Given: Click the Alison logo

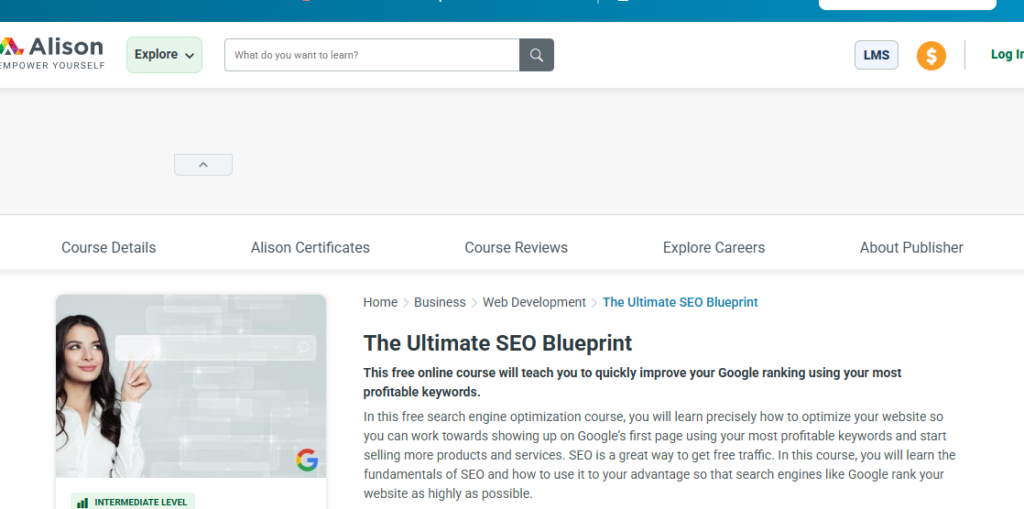Looking at the screenshot, I should pos(52,54).
